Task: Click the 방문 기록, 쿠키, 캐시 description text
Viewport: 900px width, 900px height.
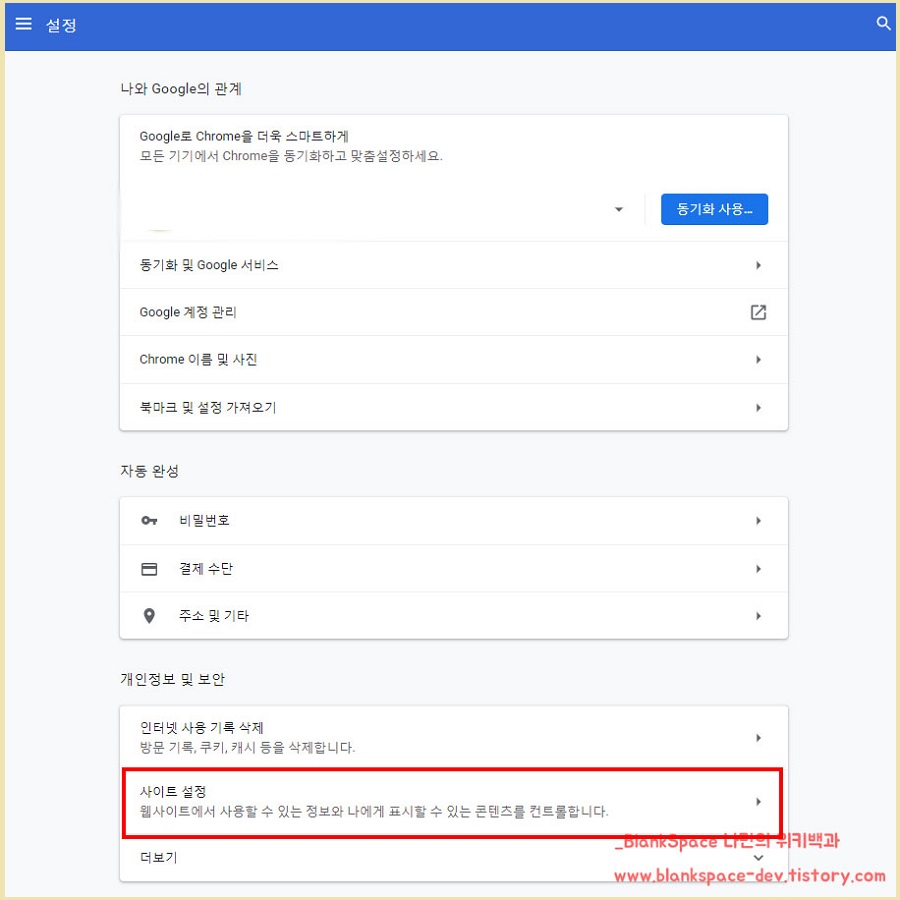Action: coord(247,748)
